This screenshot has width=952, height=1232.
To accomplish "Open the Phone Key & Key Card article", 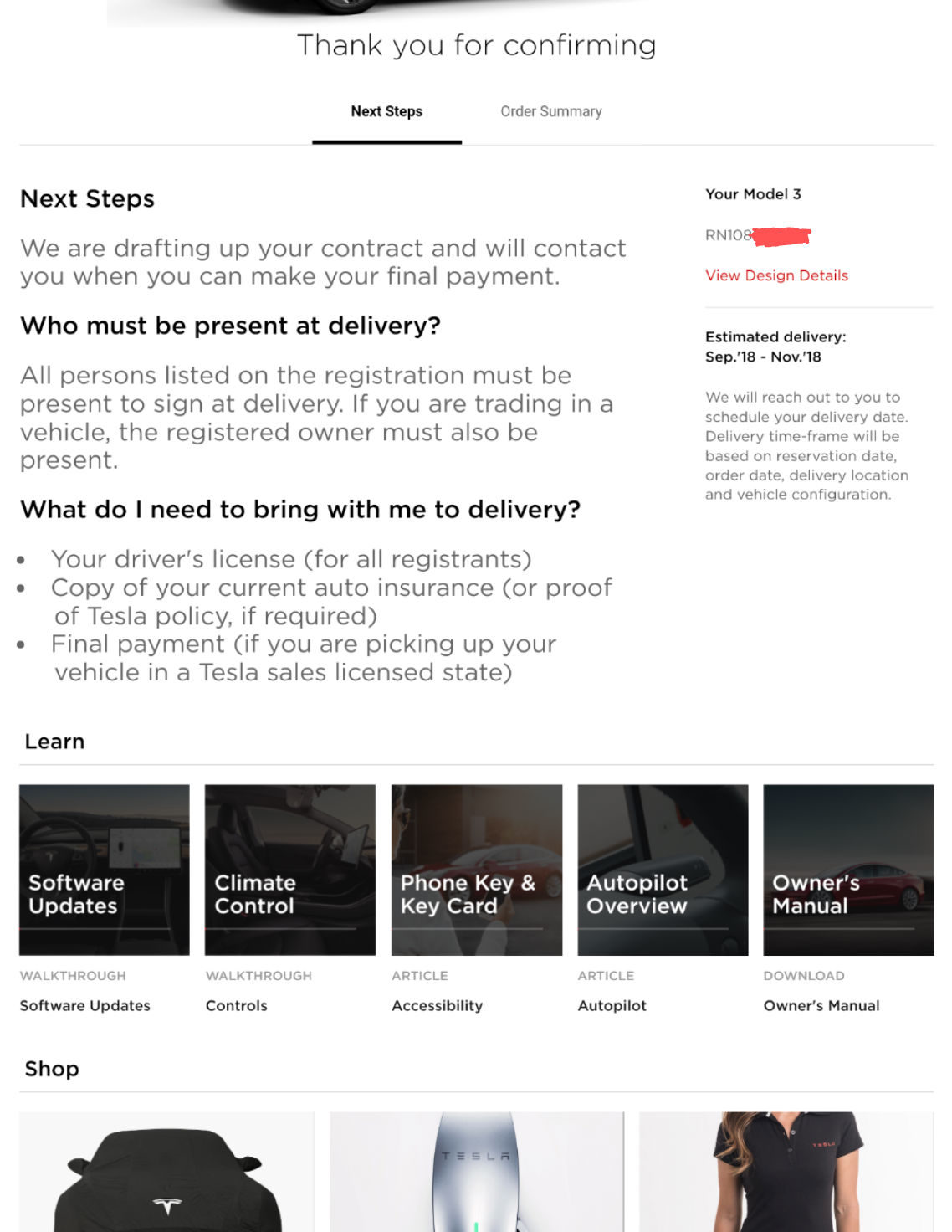I will 477,870.
